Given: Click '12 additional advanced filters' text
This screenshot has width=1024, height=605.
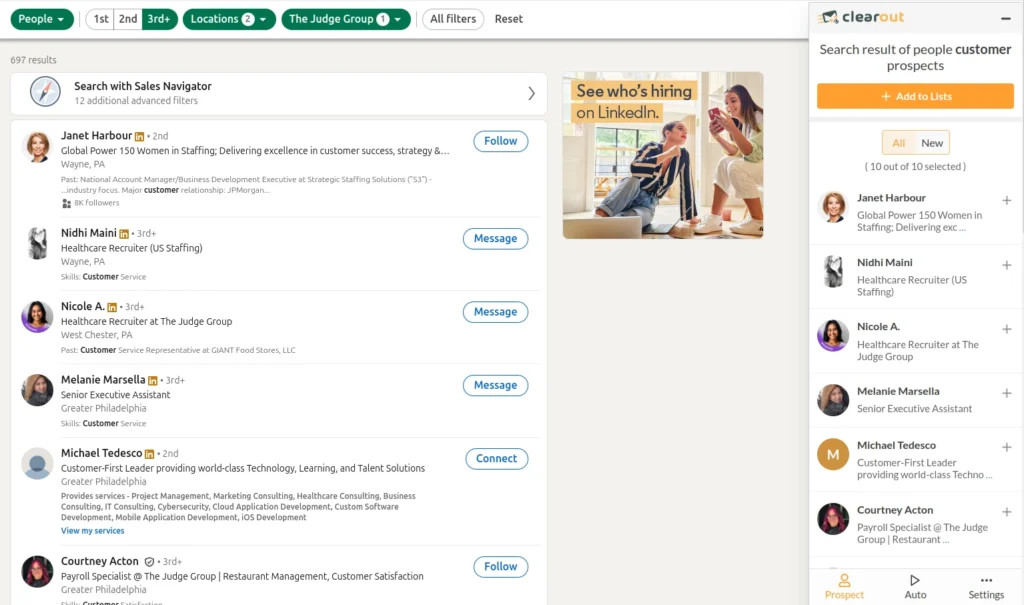Looking at the screenshot, I should pos(136,101).
